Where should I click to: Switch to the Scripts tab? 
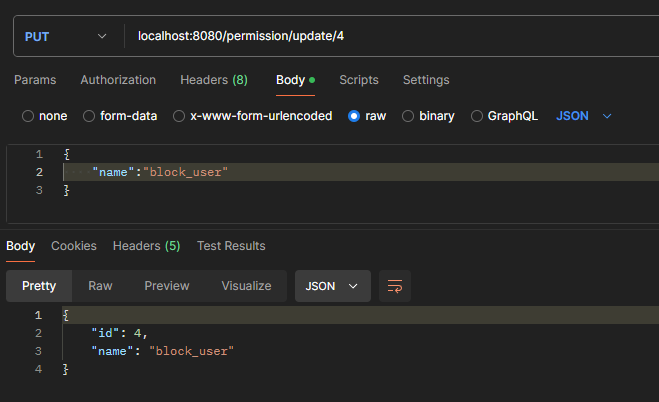pyautogui.click(x=359, y=80)
